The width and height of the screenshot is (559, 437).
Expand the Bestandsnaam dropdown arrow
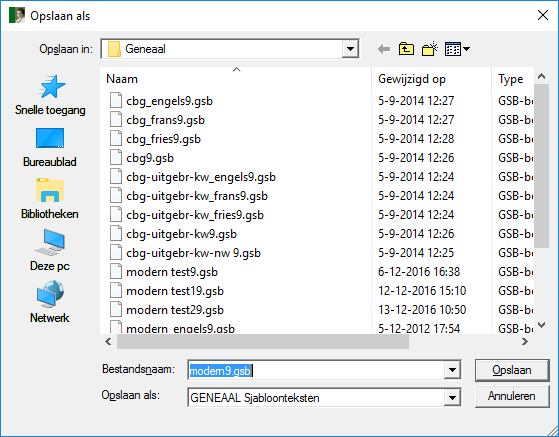tap(452, 370)
